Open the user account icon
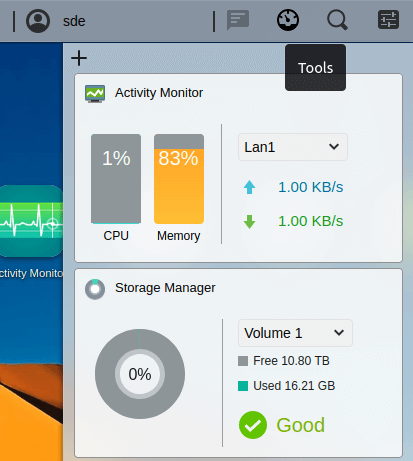413x461 pixels. click(x=38, y=21)
